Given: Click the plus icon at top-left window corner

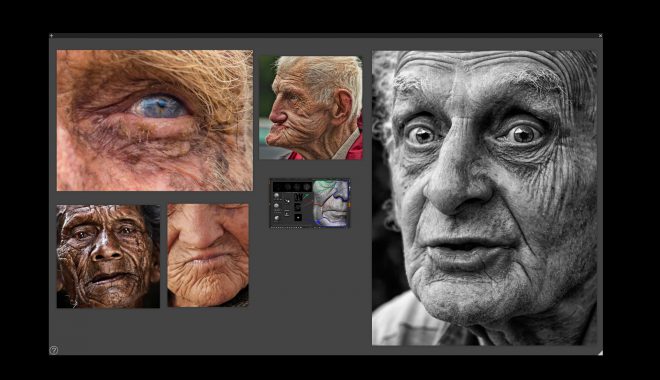Looking at the screenshot, I should (x=51, y=36).
